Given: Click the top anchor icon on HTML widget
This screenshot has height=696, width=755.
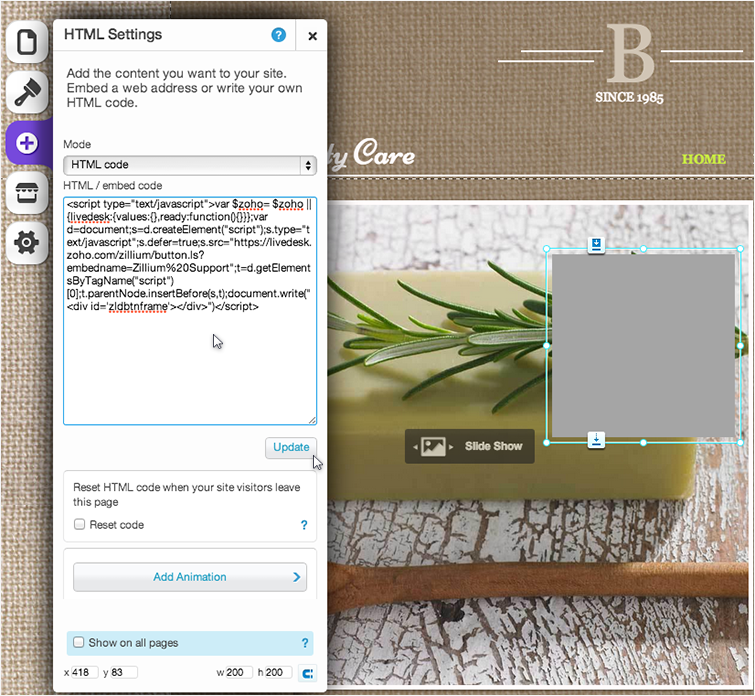Looking at the screenshot, I should tap(596, 245).
